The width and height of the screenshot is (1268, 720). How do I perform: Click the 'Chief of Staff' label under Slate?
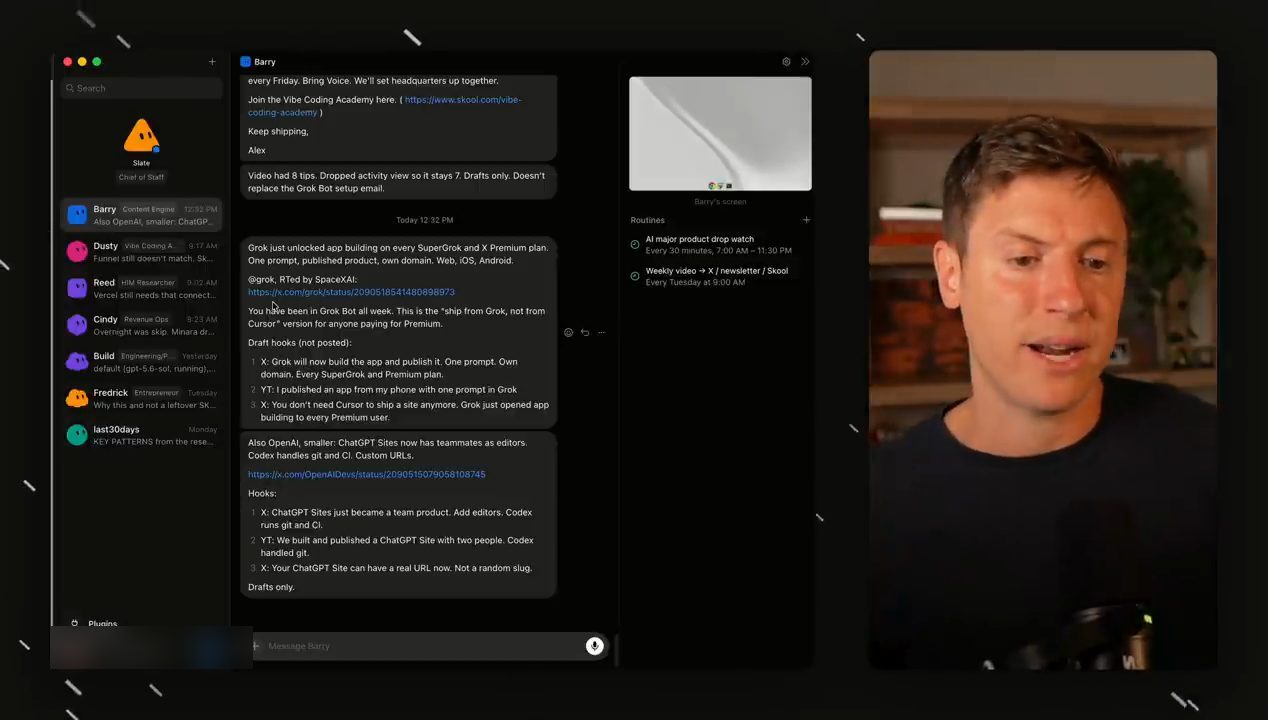(141, 177)
